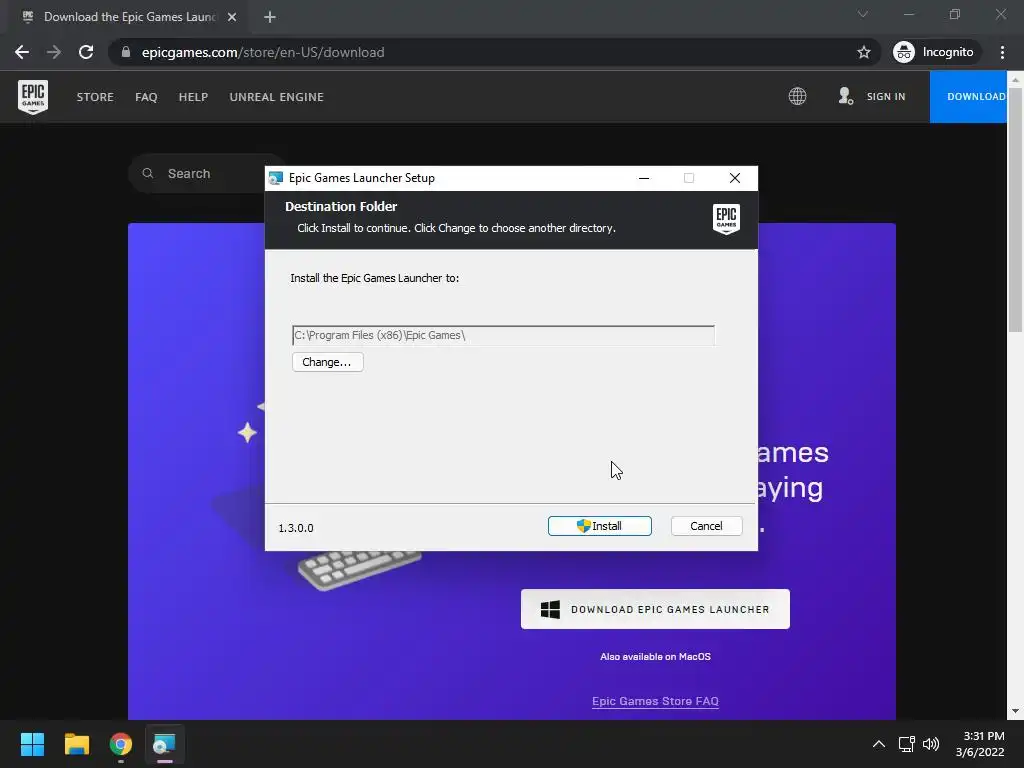Click the destination folder path field

tap(503, 335)
